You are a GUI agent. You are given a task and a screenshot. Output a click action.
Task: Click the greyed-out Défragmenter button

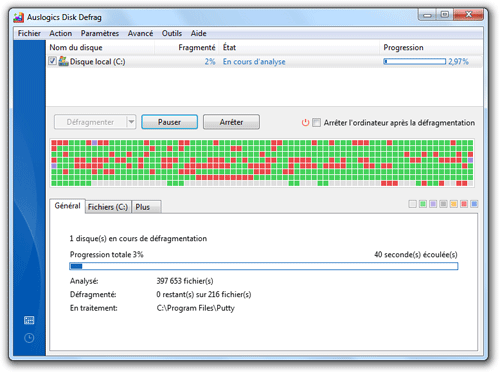click(x=90, y=122)
